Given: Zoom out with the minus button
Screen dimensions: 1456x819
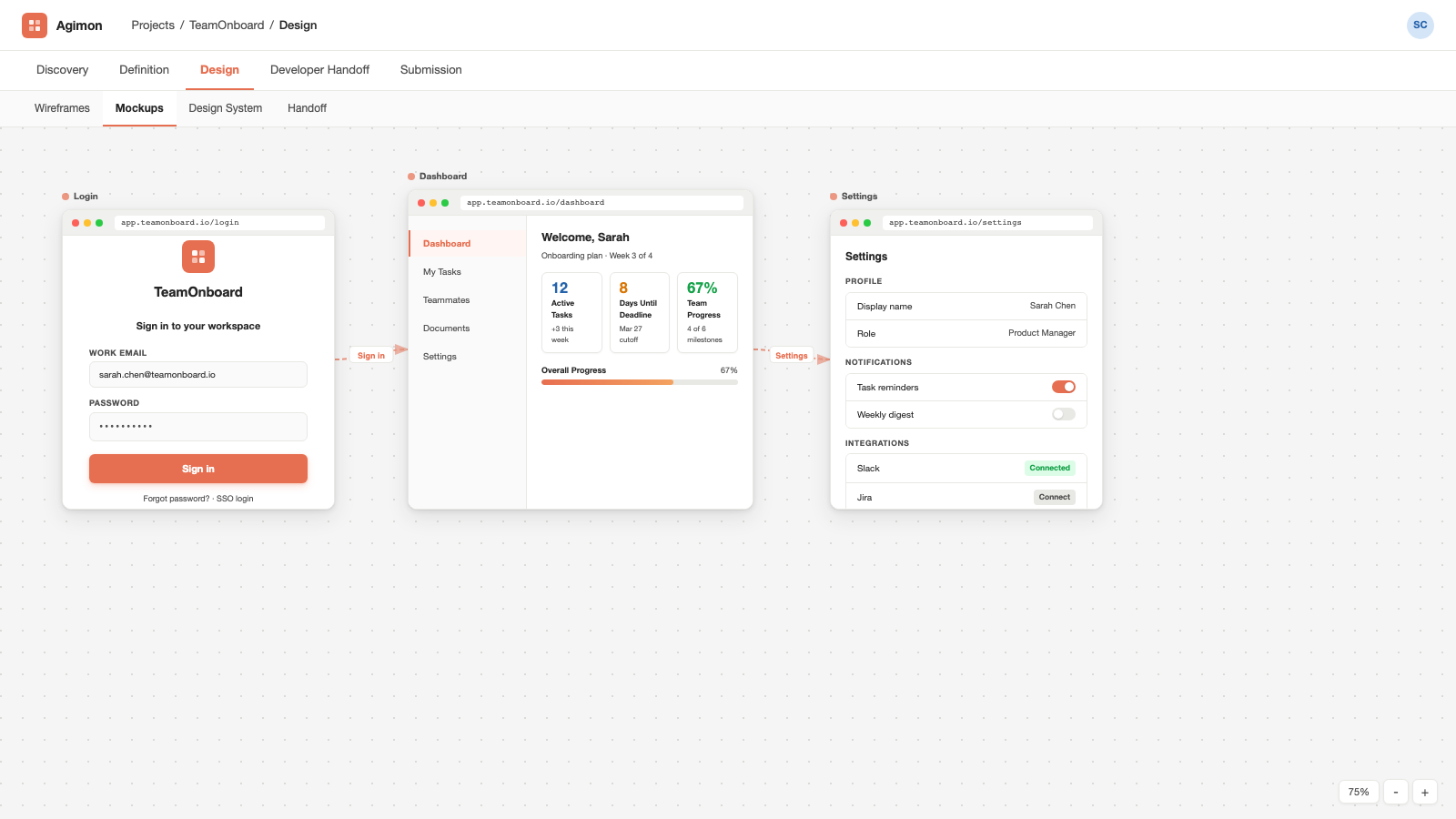Looking at the screenshot, I should pos(1396,792).
